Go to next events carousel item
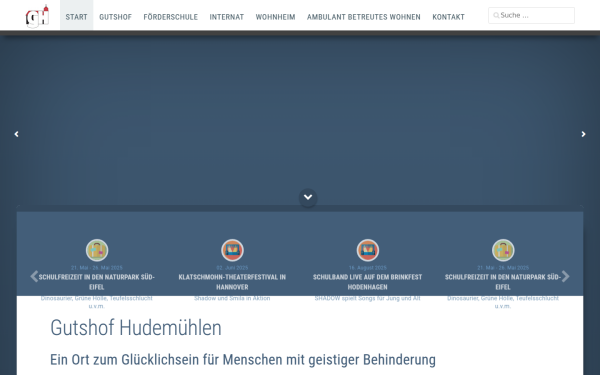The height and width of the screenshot is (375, 600). [566, 276]
